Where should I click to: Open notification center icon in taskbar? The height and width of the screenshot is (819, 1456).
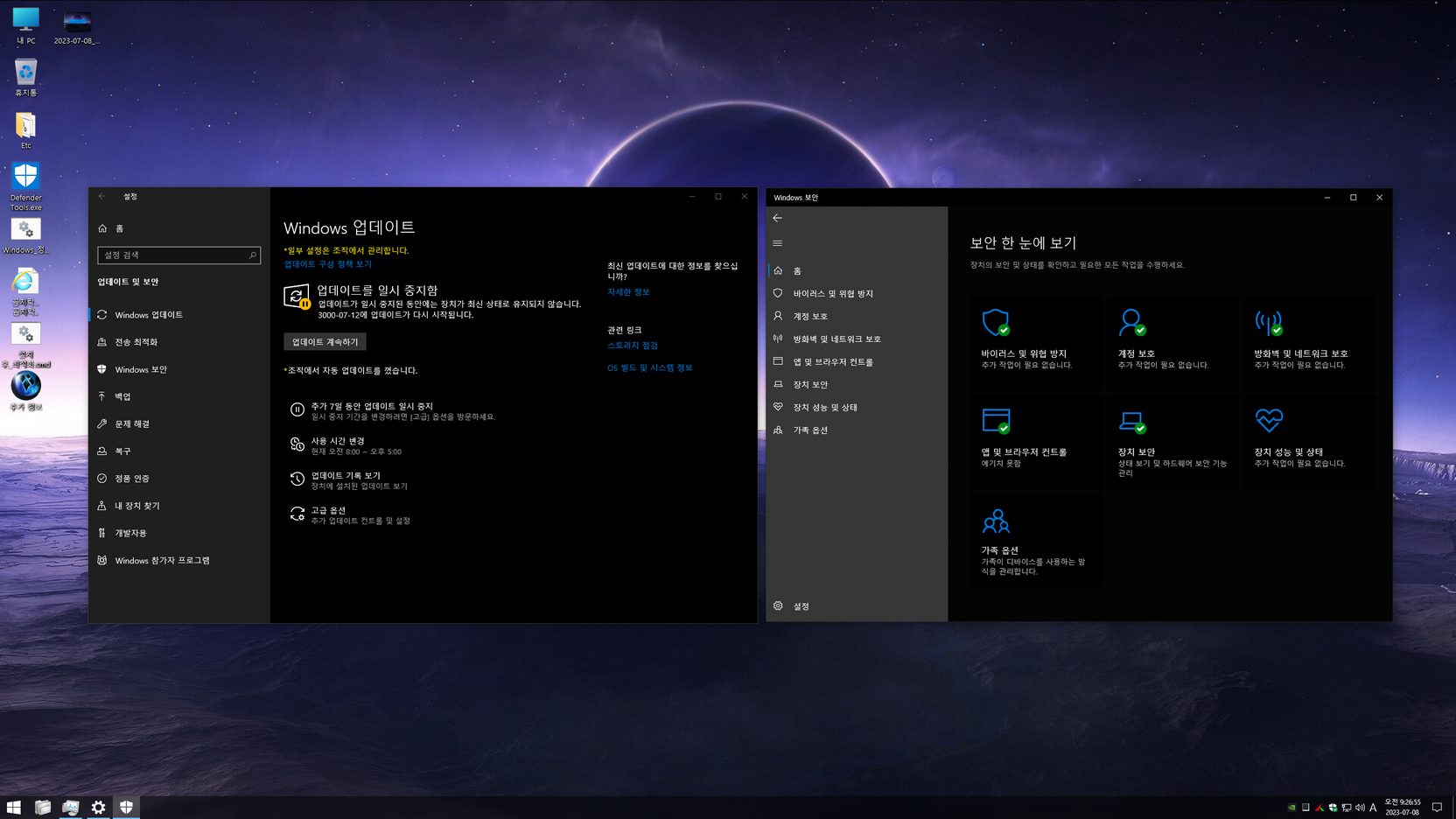coord(1437,808)
